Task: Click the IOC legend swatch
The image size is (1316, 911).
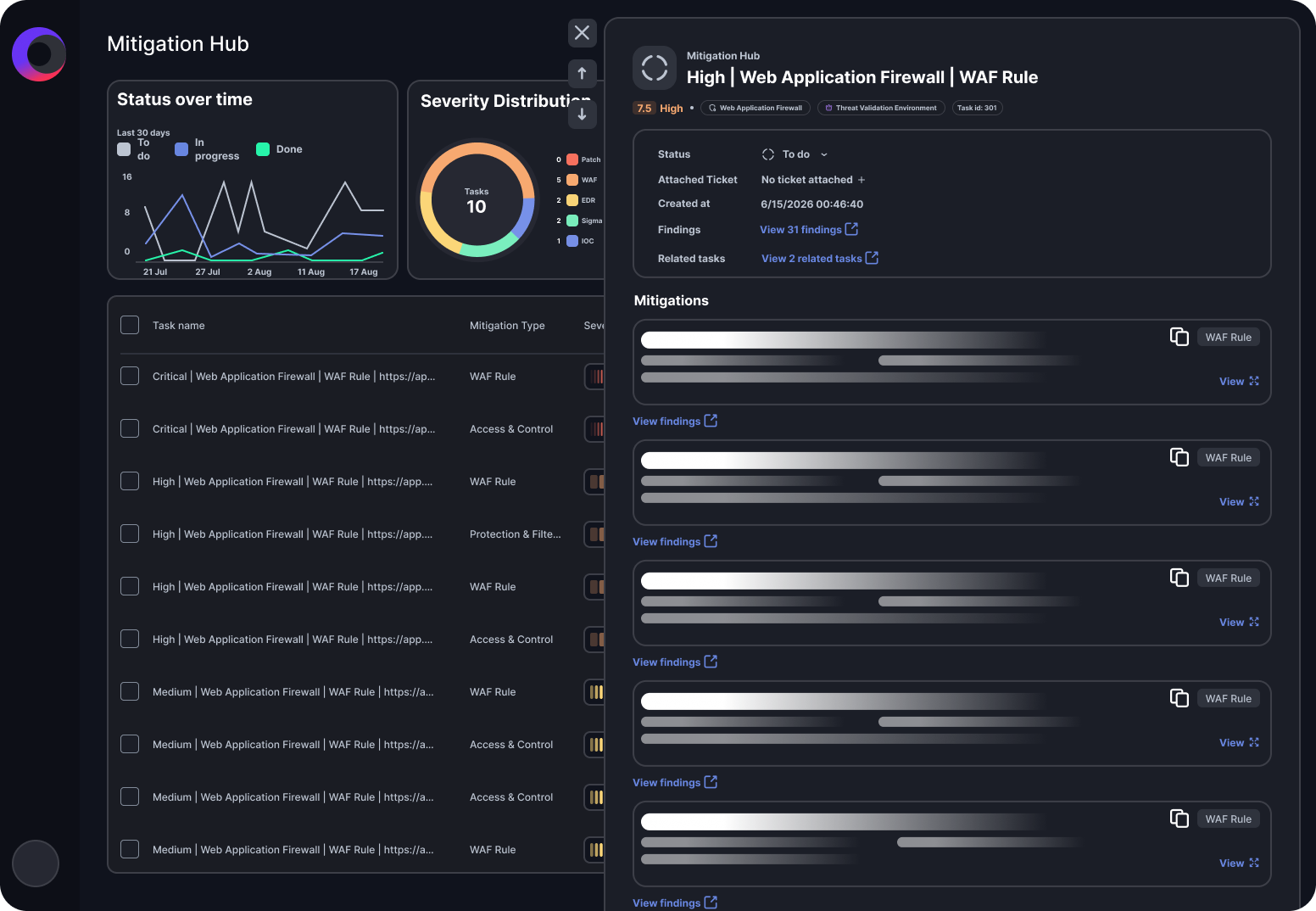Action: tap(572, 241)
